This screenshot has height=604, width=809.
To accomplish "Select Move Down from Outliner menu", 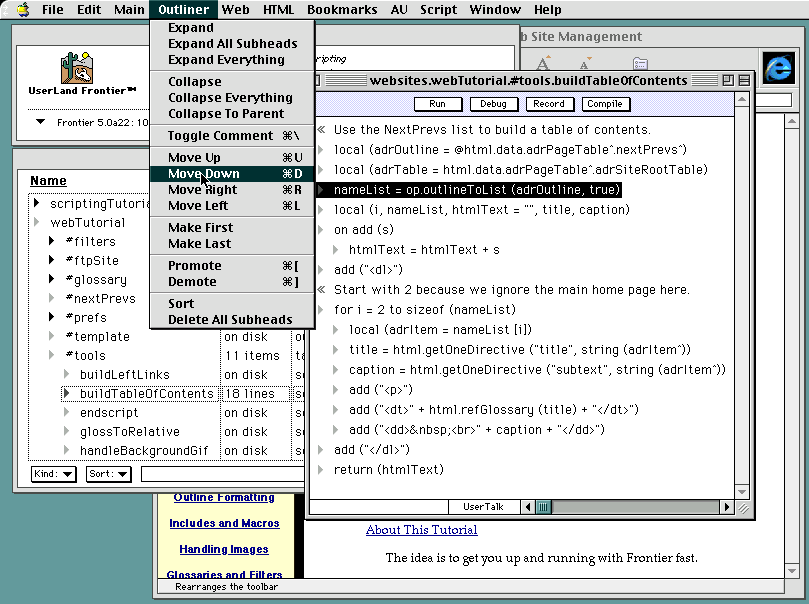I will pos(204,174).
